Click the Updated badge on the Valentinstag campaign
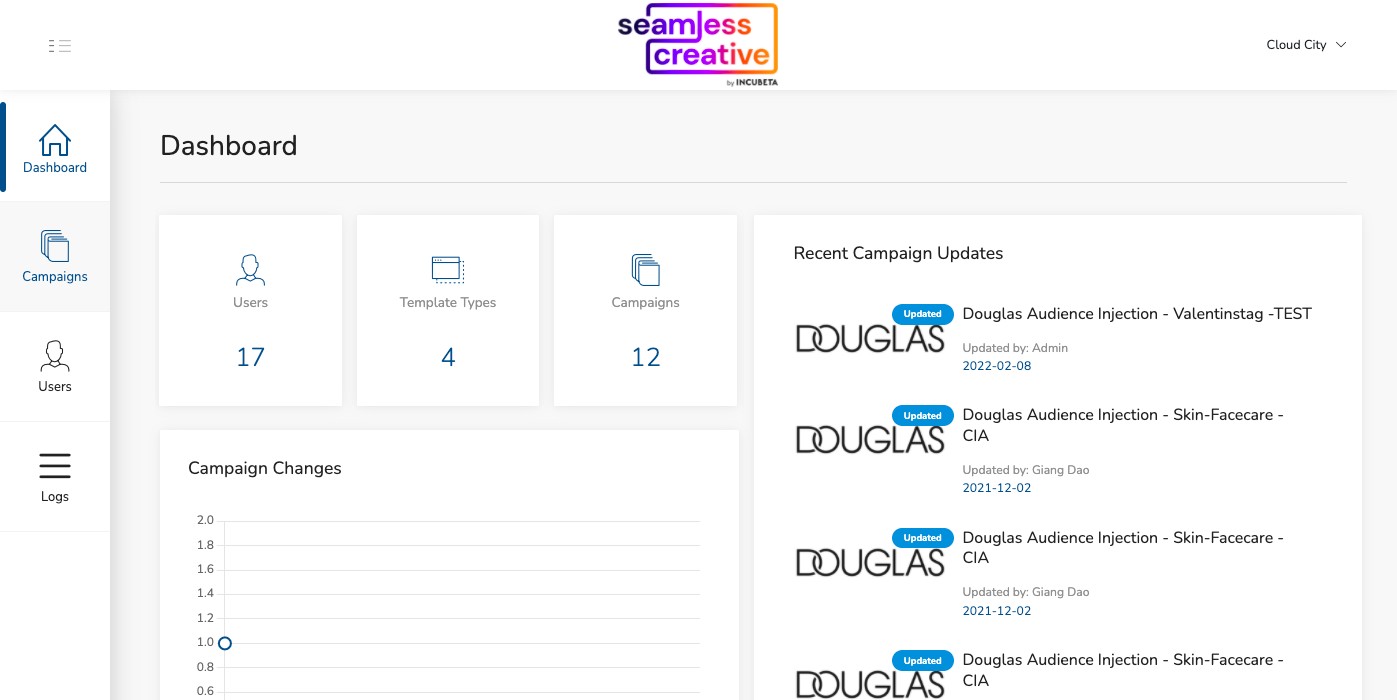Image resolution: width=1397 pixels, height=700 pixels. [922, 314]
